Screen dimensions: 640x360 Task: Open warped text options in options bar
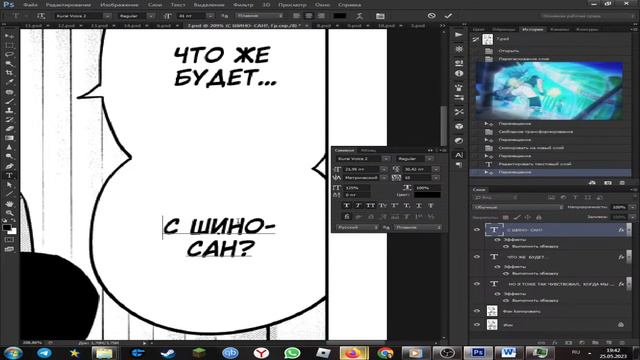click(360, 16)
